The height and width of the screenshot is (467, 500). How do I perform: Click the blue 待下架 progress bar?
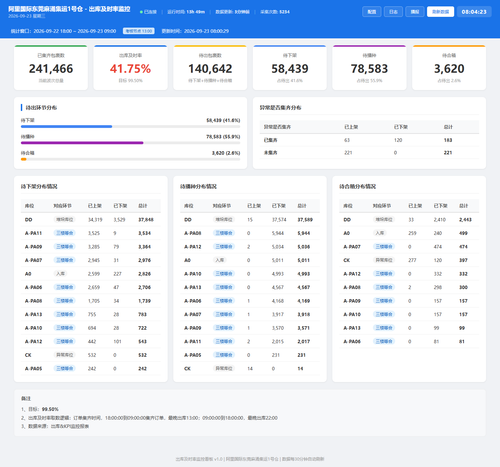tap(66, 127)
